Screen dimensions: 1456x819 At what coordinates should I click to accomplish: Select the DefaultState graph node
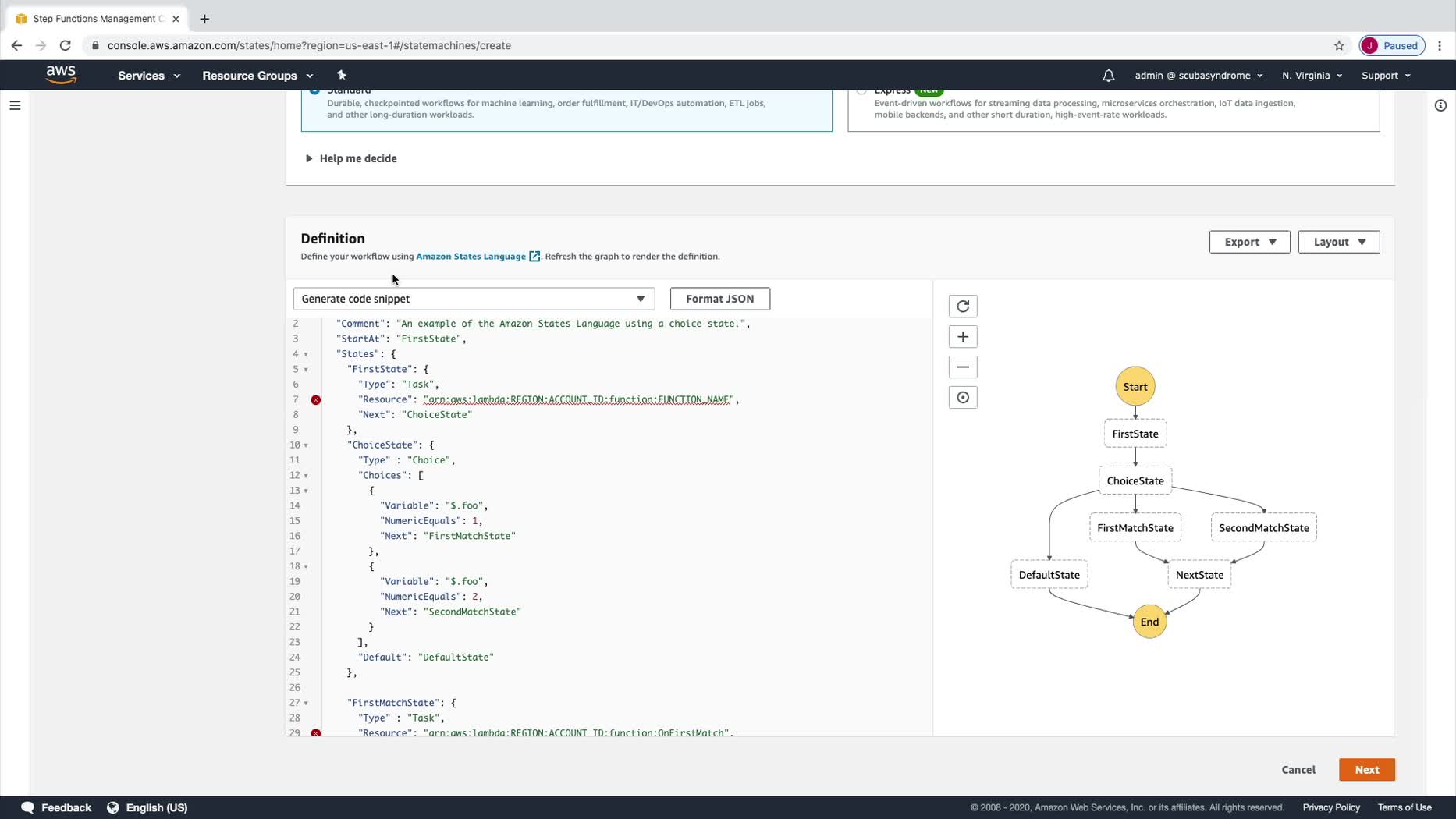point(1049,575)
